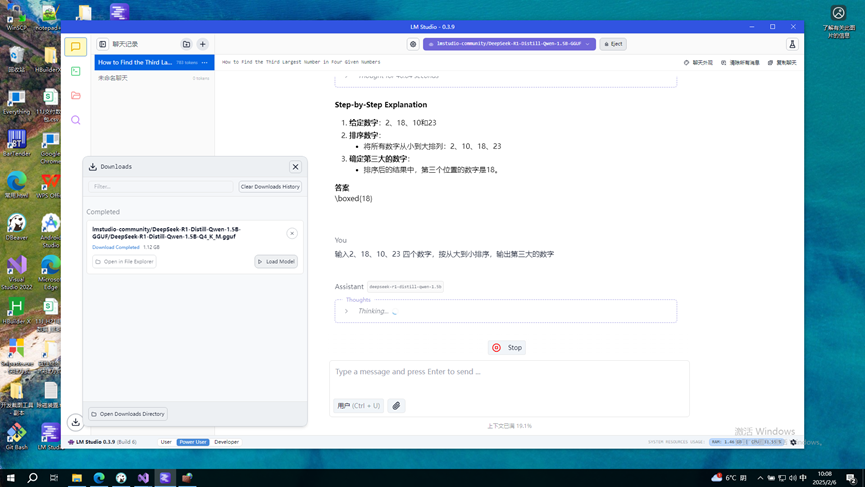Click 聊天外观 chat appearance option

click(698, 63)
